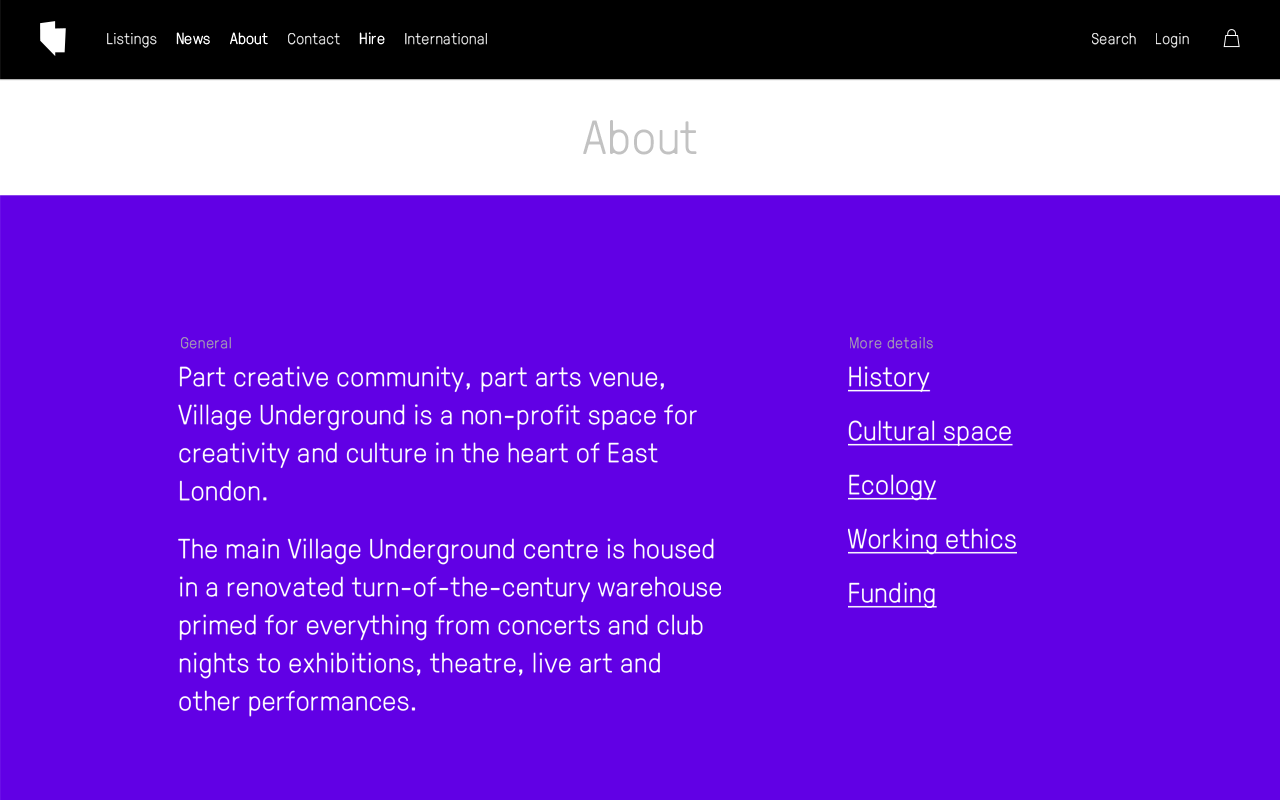Screen dimensions: 1280x800
Task: Go to the News page
Action: (193, 39)
